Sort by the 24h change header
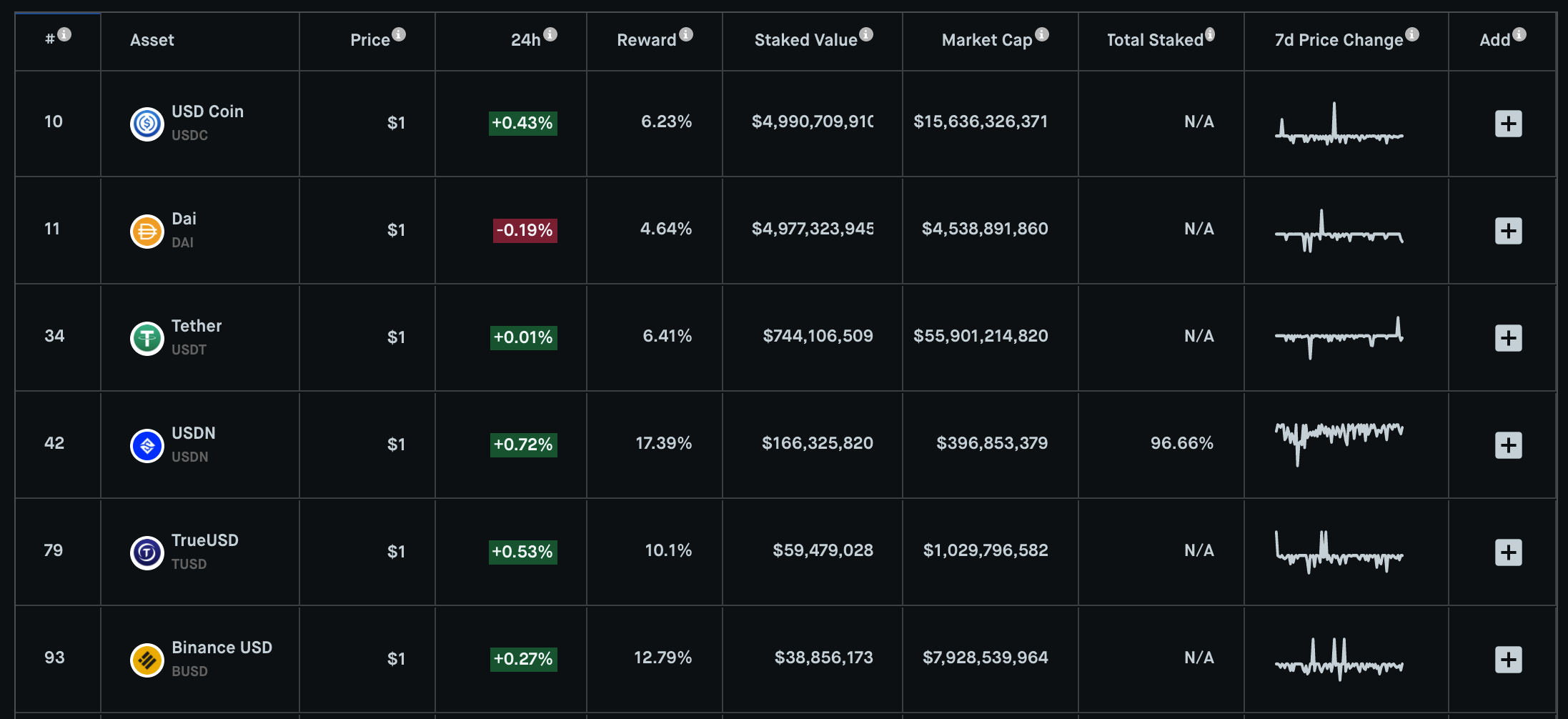 click(525, 40)
